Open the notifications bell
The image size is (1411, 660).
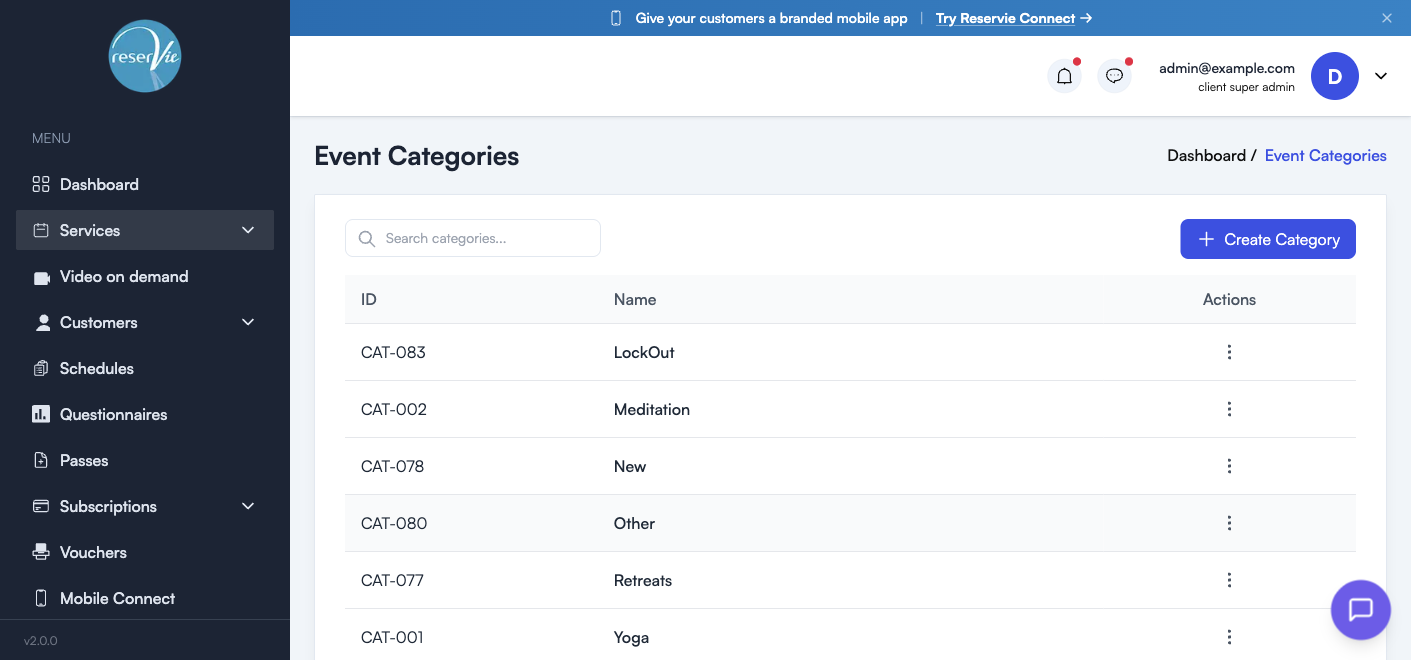(x=1064, y=76)
